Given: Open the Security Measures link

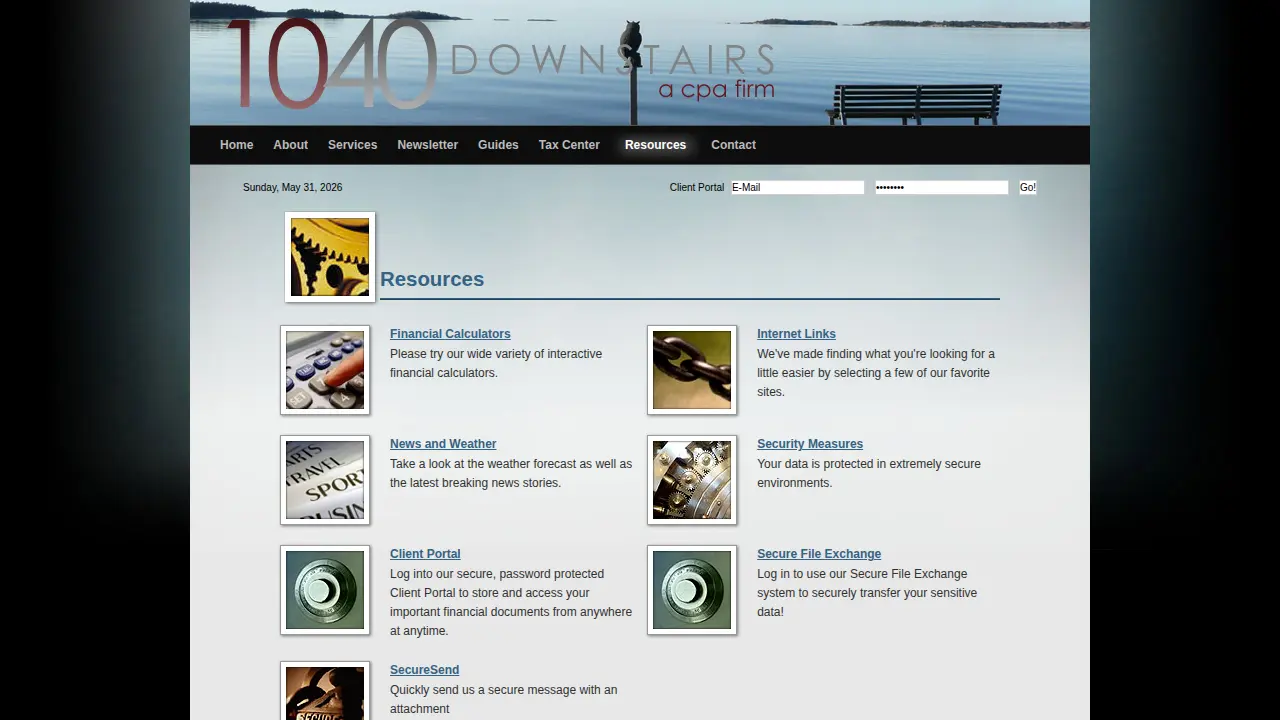Looking at the screenshot, I should (810, 444).
